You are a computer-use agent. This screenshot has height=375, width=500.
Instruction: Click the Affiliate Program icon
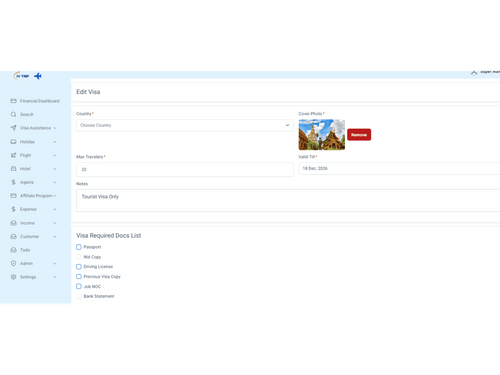(13, 196)
